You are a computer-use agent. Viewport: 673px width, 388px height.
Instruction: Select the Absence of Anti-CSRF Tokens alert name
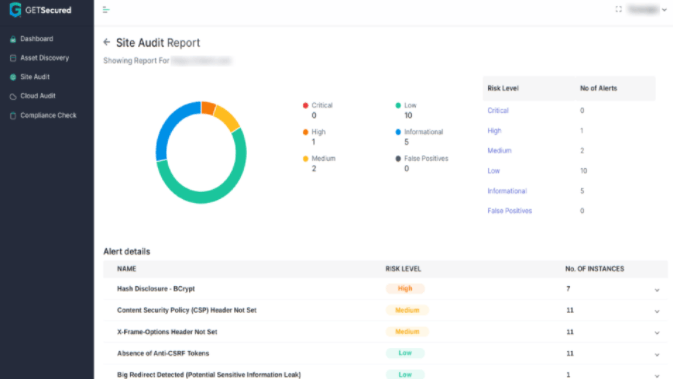(163, 353)
